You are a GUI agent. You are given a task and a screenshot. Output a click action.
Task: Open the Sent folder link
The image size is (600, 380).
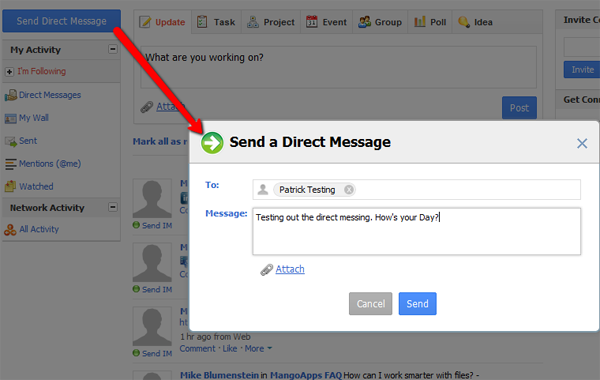28,141
